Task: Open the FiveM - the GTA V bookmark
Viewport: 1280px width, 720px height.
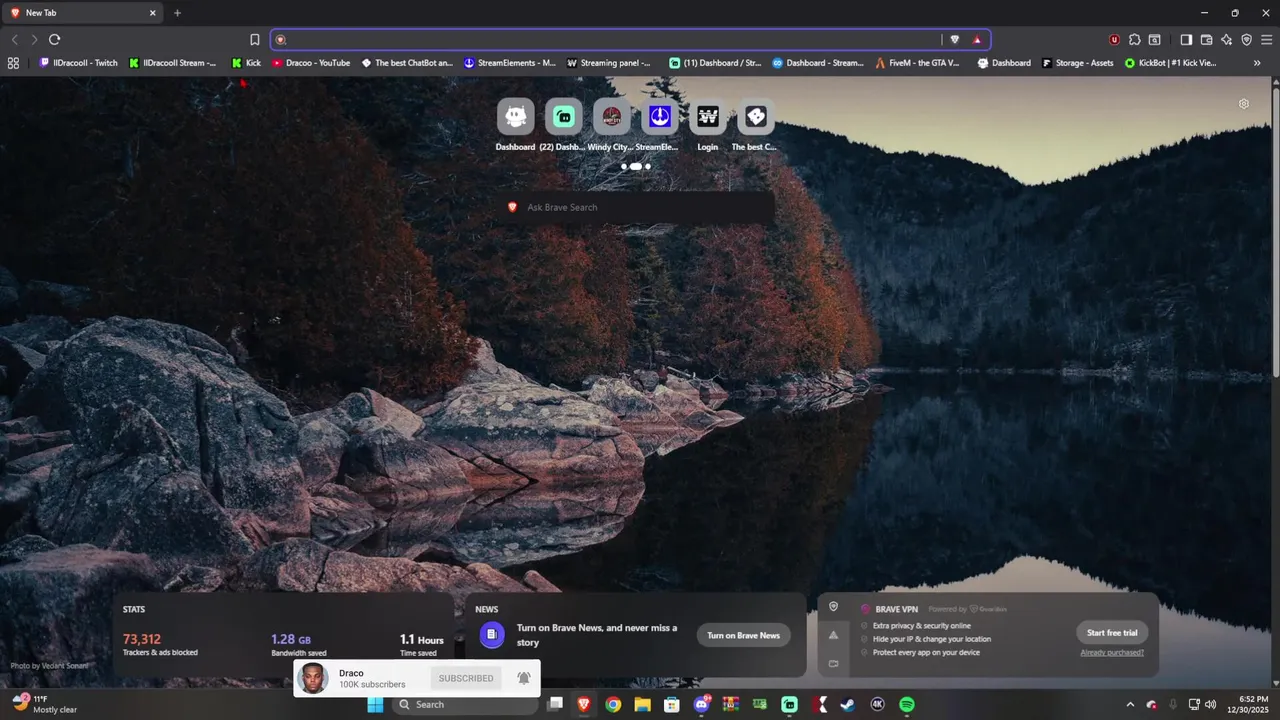Action: 918,62
